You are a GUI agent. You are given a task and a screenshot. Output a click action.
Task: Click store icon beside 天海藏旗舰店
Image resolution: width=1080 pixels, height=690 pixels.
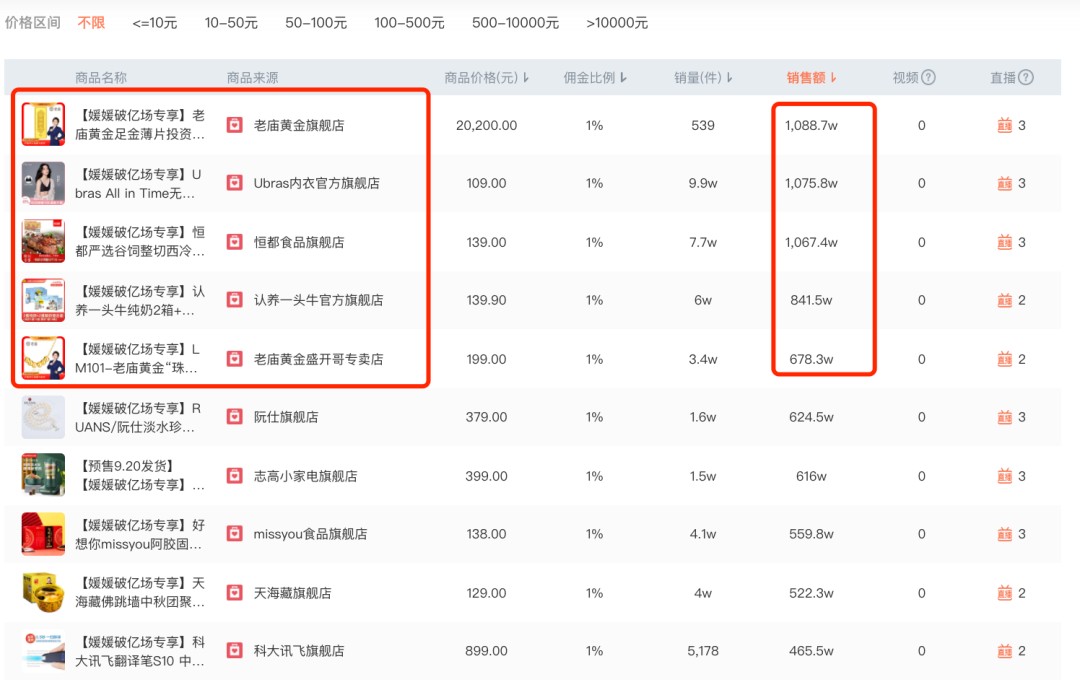point(235,593)
